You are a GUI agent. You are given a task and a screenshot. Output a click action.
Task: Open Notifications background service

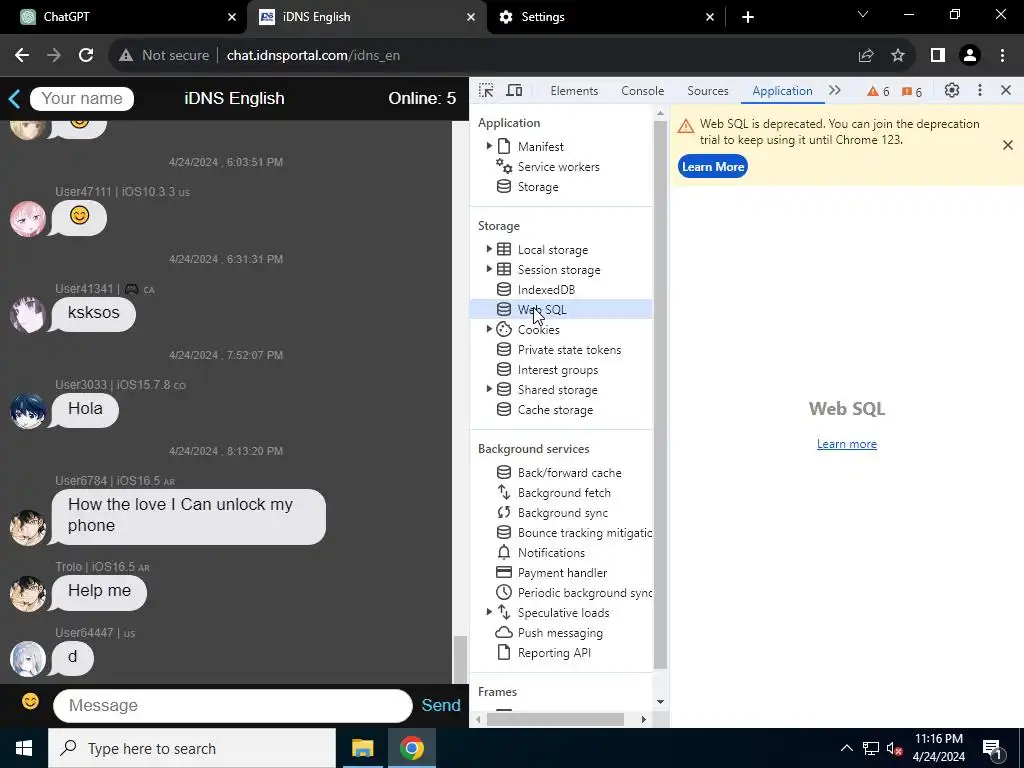pyautogui.click(x=551, y=552)
